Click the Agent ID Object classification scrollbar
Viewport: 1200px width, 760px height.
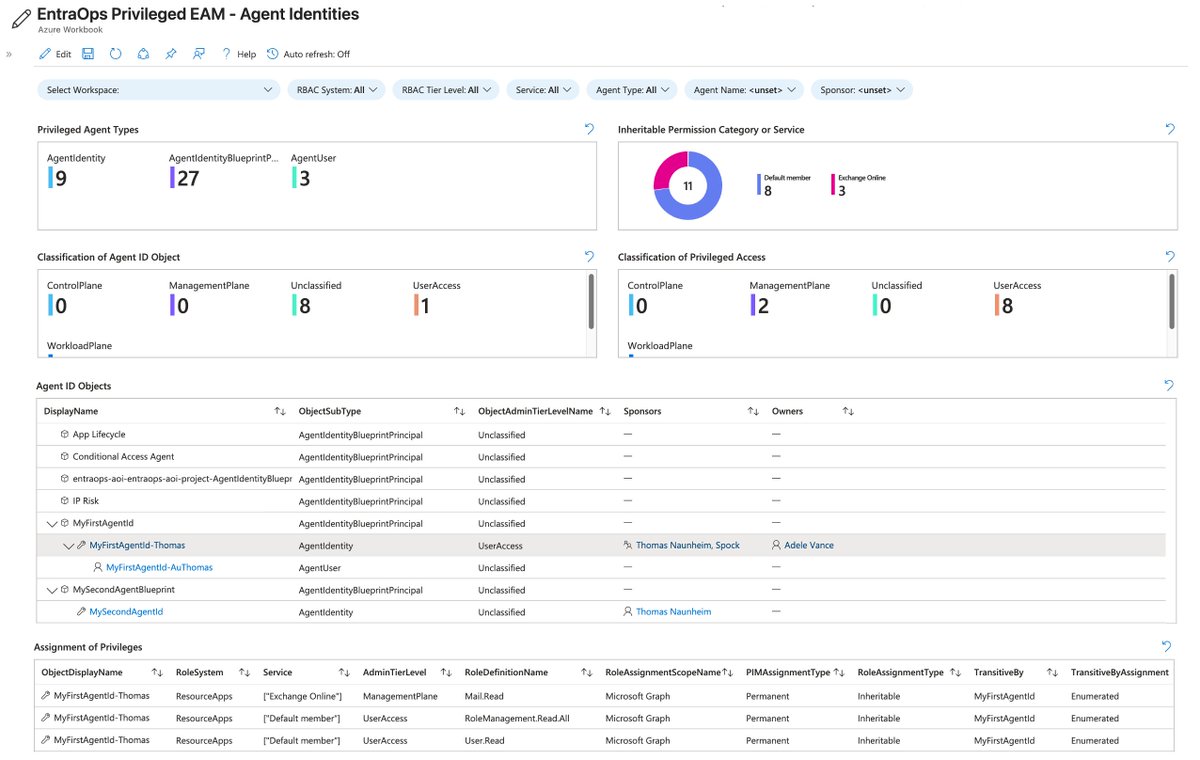591,301
